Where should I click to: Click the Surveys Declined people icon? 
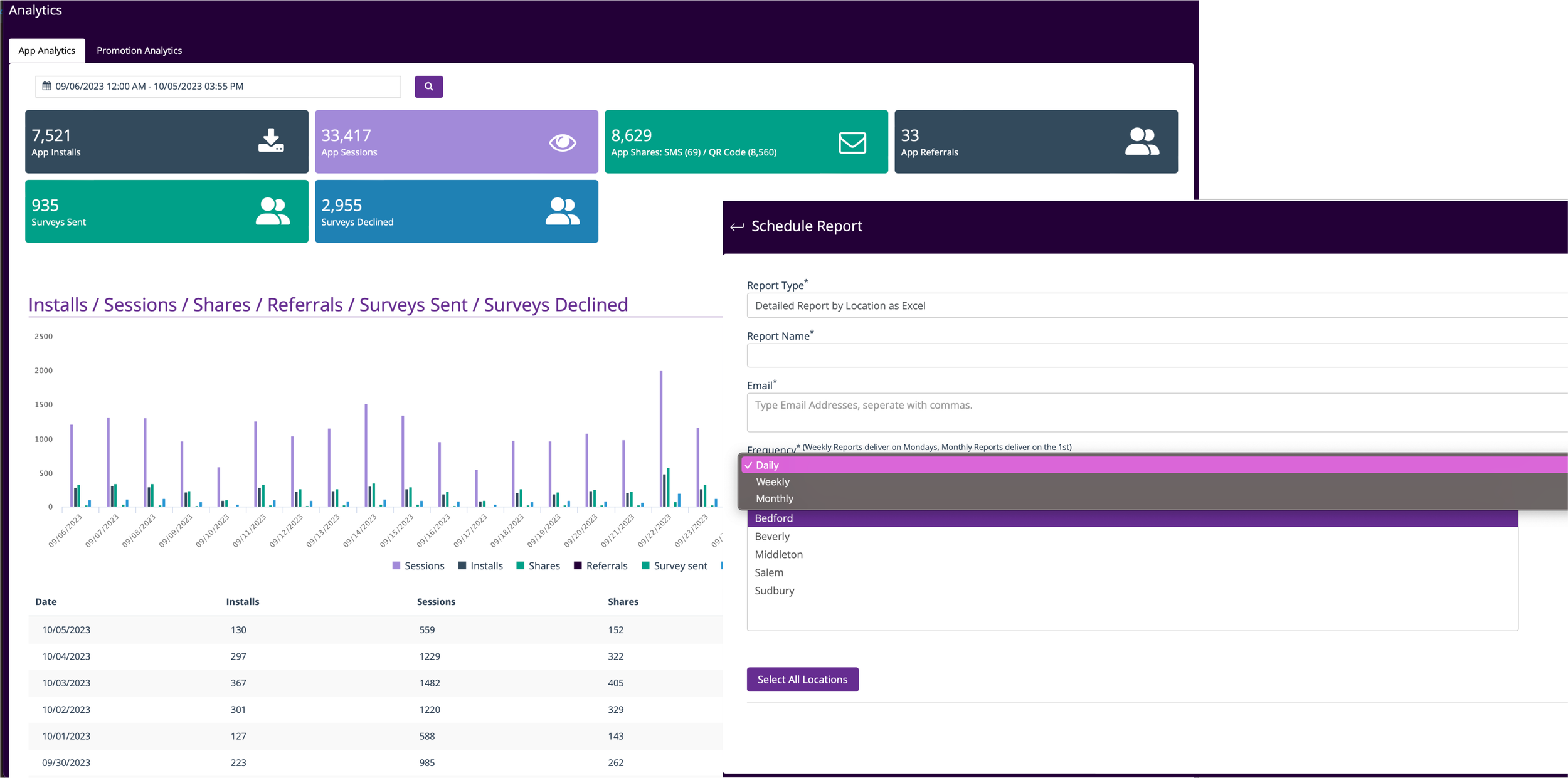point(562,211)
